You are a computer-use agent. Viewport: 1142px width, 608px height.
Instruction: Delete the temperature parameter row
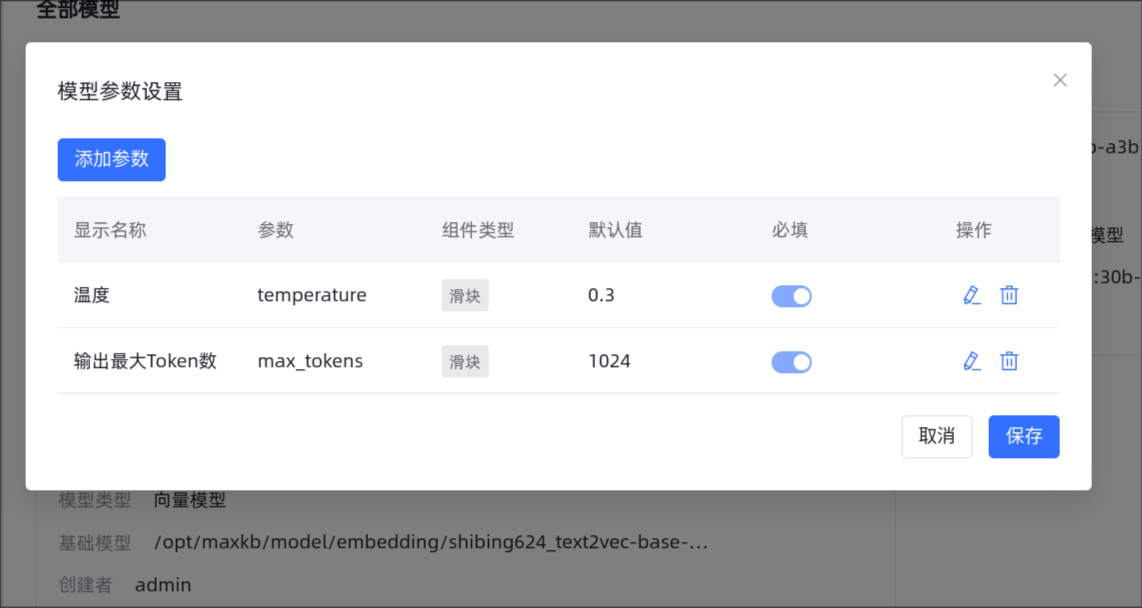tap(1009, 295)
